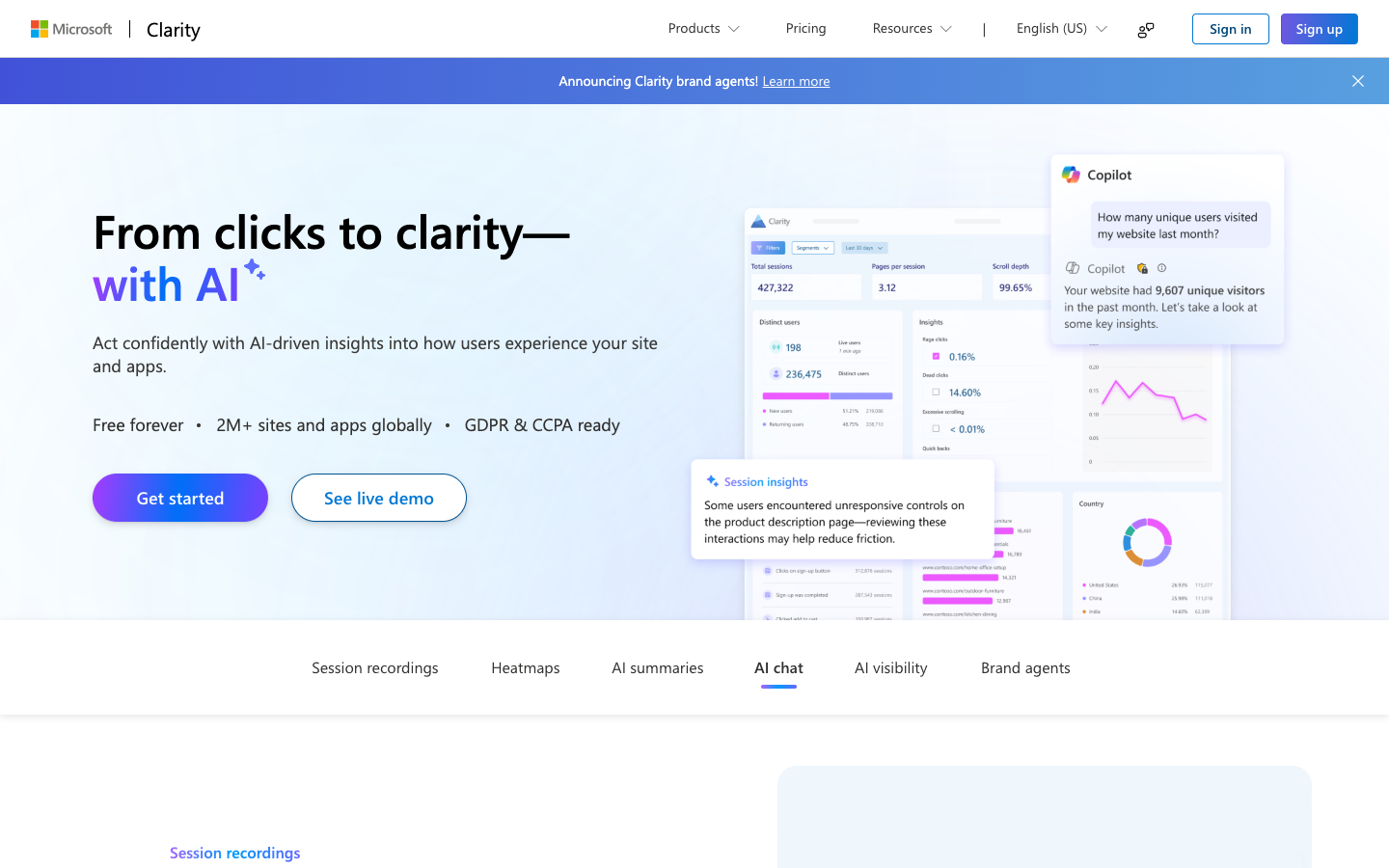Click the Copilot response badge icon
Viewport: 1389px width, 868px height.
tap(1142, 268)
